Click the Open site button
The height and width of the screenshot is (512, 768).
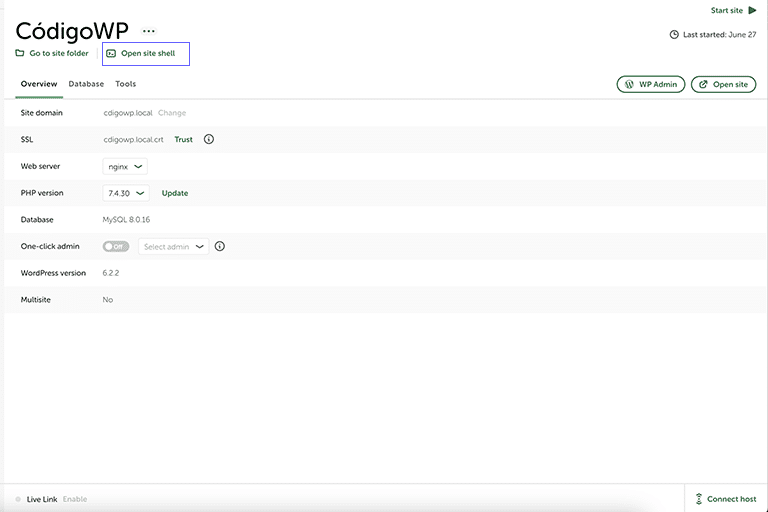[723, 84]
